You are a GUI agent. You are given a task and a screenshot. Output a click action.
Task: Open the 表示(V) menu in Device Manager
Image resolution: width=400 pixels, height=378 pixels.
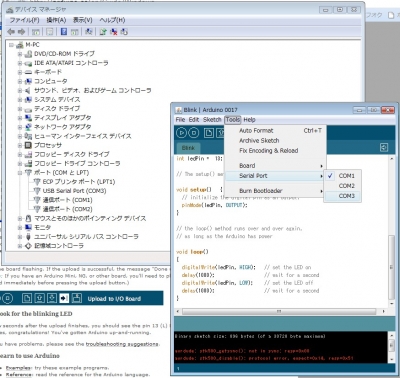[x=83, y=20]
